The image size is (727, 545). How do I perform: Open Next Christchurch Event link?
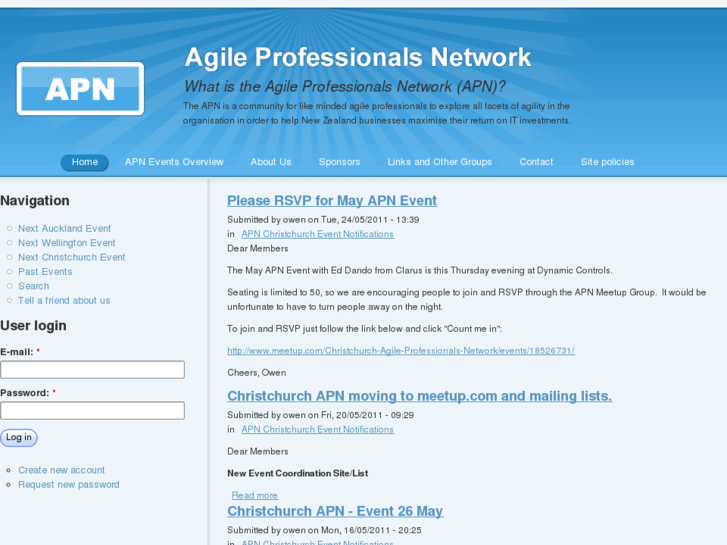pos(72,257)
